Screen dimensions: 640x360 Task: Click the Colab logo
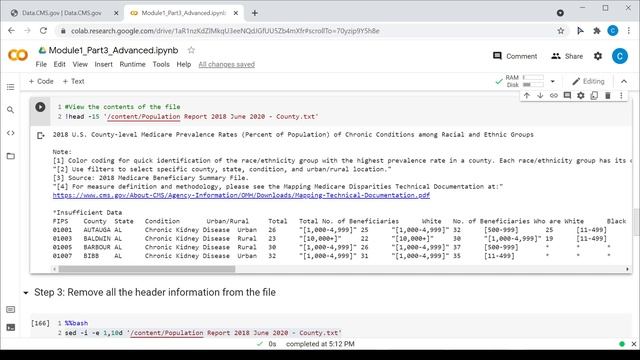pyautogui.click(x=18, y=55)
